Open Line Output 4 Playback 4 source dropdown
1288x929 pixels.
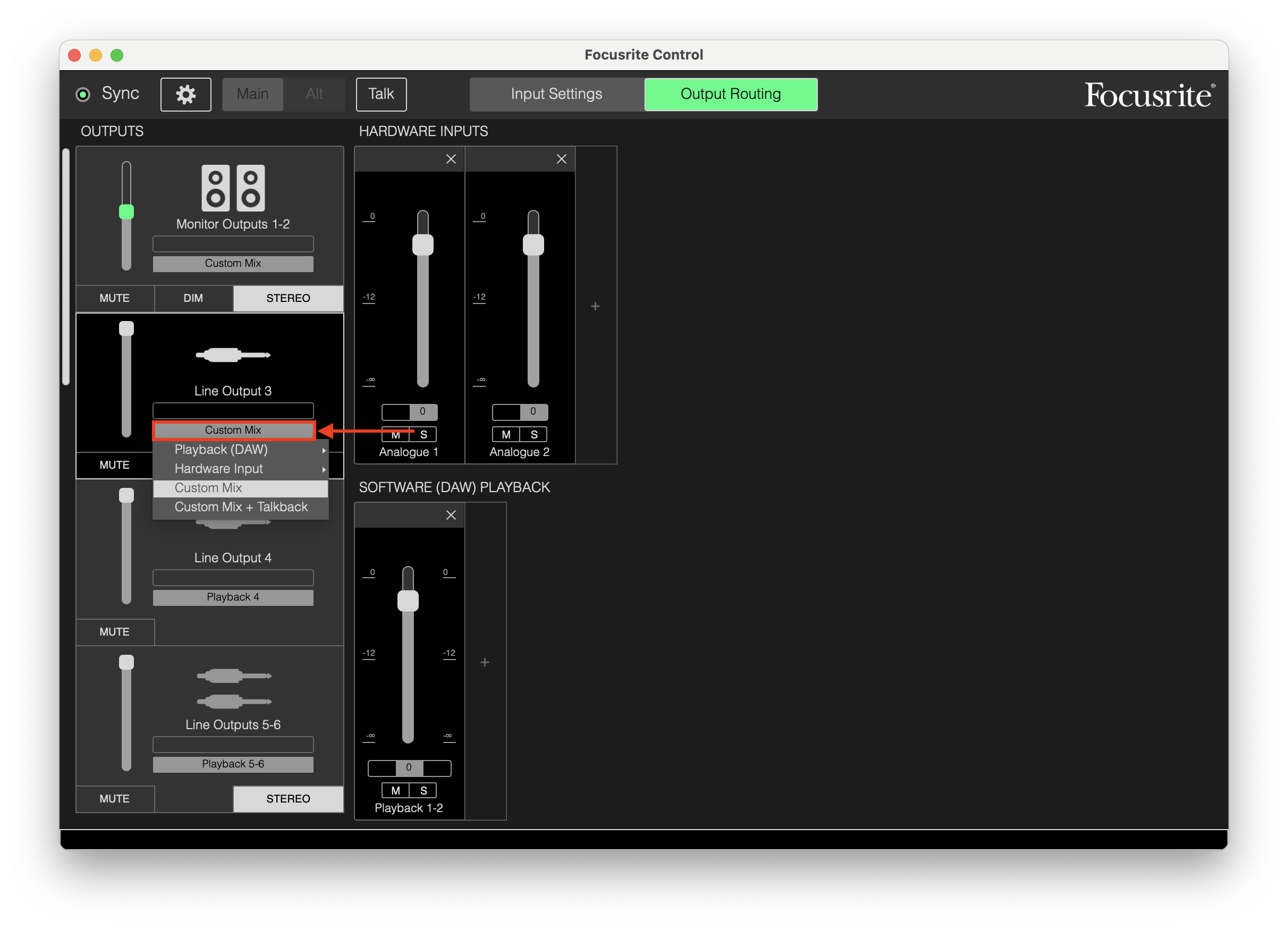tap(233, 597)
